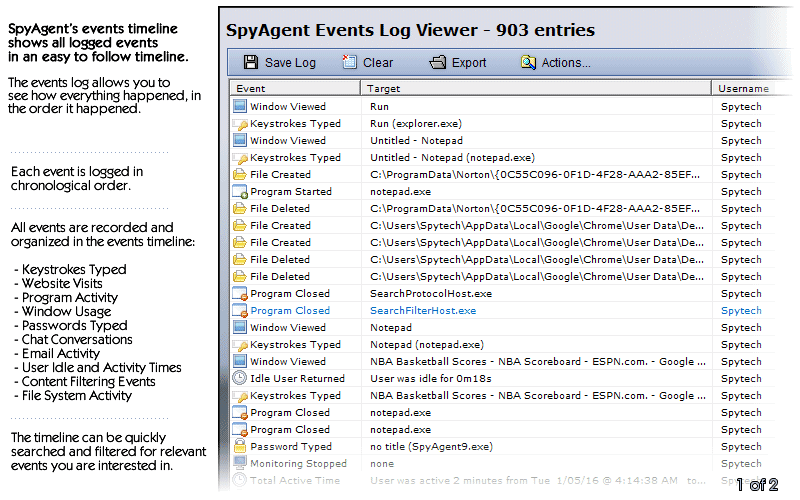
Task: Click the key icon for 'Untitled - Notepad (notepad.exe)' row
Action: point(239,158)
